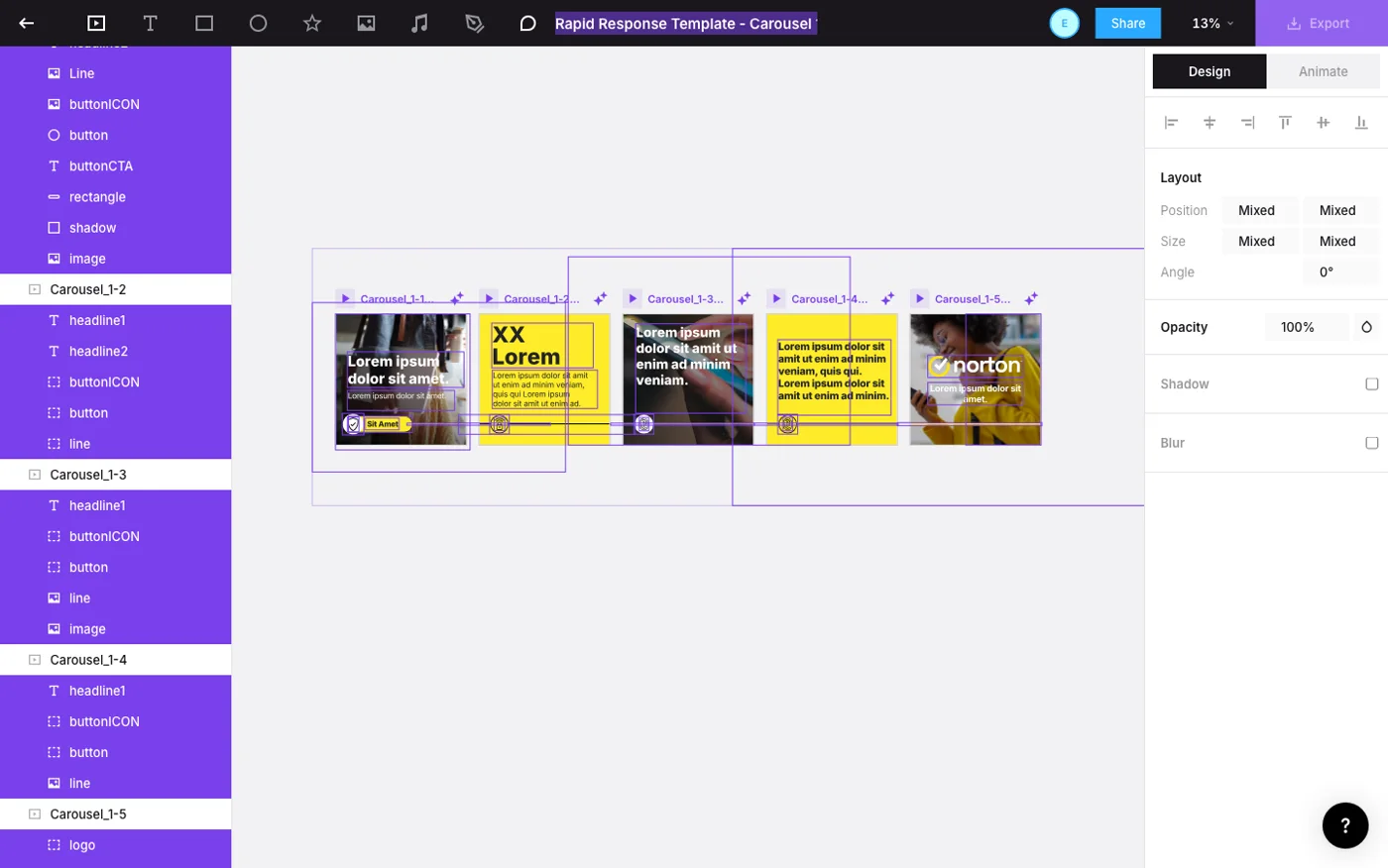Click the sparkle icon beside Carousel_1-1 artboard

point(457,298)
